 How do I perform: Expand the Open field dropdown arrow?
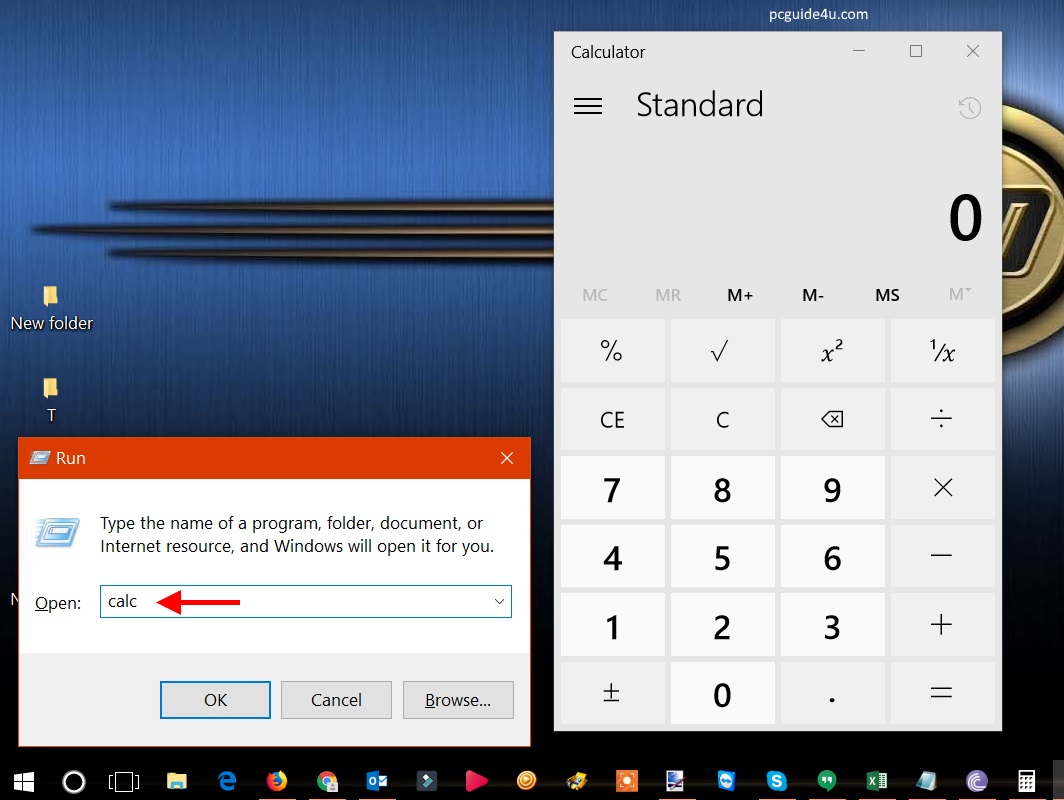[x=498, y=602]
